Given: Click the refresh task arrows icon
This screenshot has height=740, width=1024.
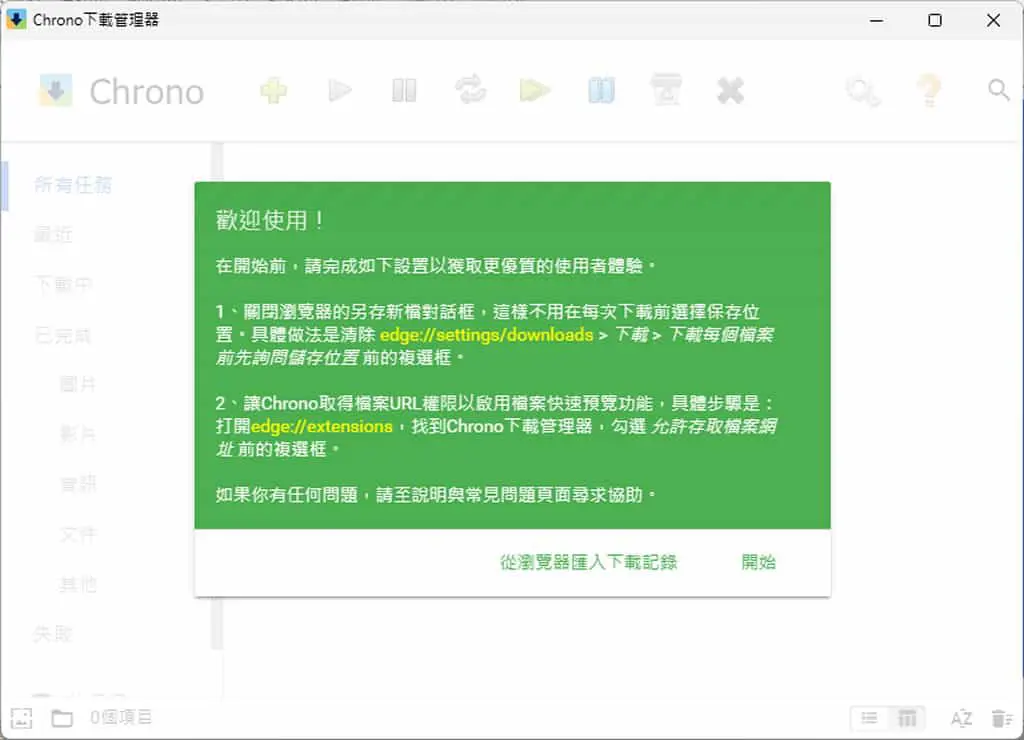Looking at the screenshot, I should click(x=470, y=90).
